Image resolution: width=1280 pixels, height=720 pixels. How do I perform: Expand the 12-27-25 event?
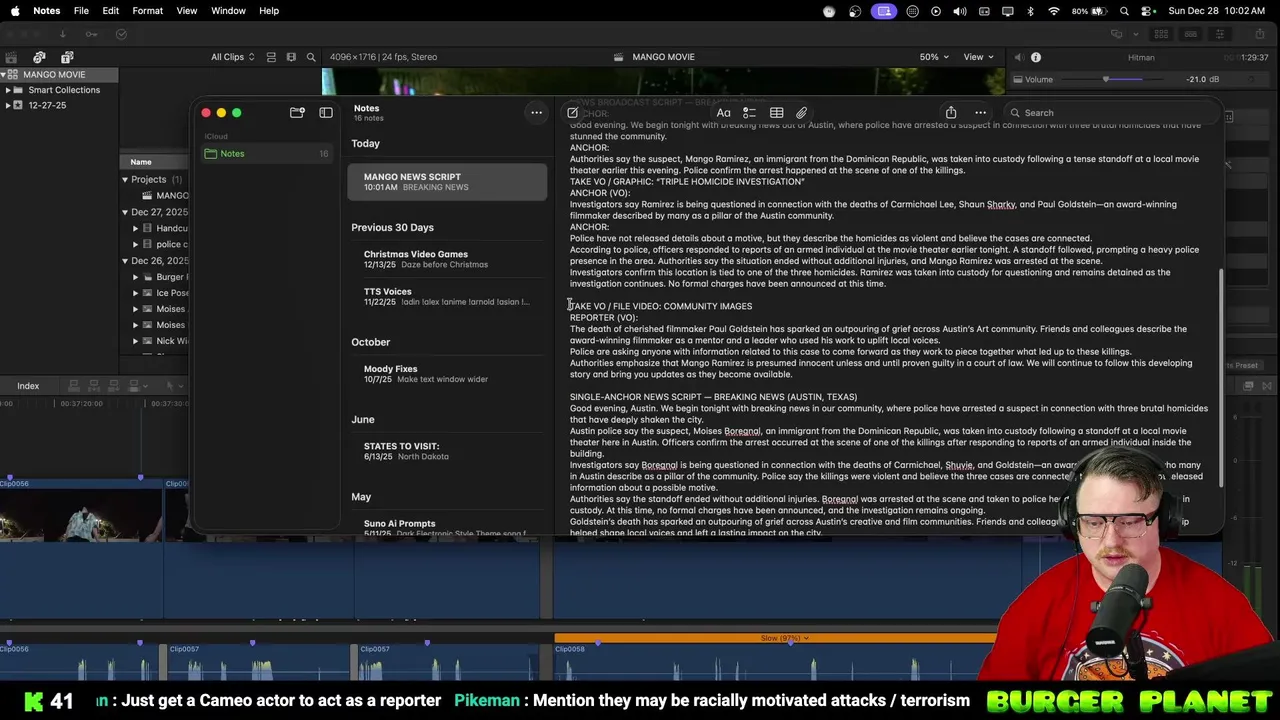point(8,105)
